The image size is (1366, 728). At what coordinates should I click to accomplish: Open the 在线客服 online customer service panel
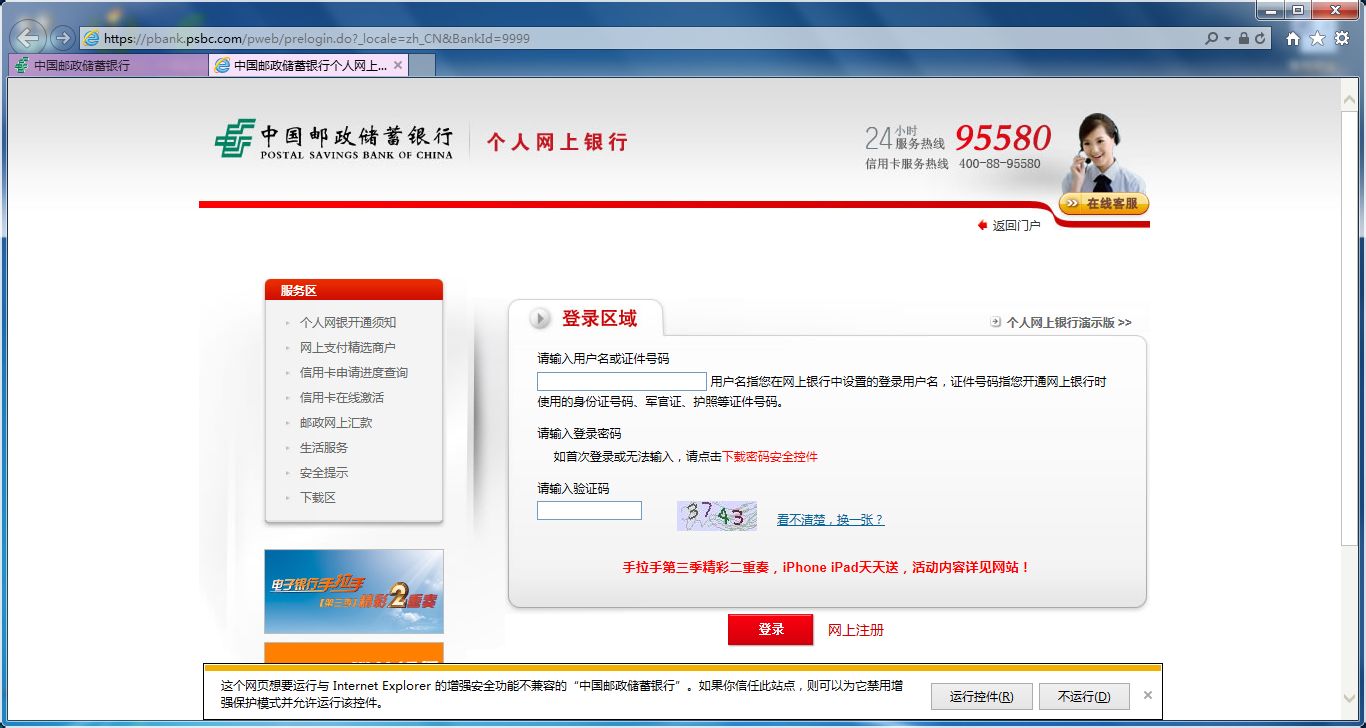point(1103,203)
